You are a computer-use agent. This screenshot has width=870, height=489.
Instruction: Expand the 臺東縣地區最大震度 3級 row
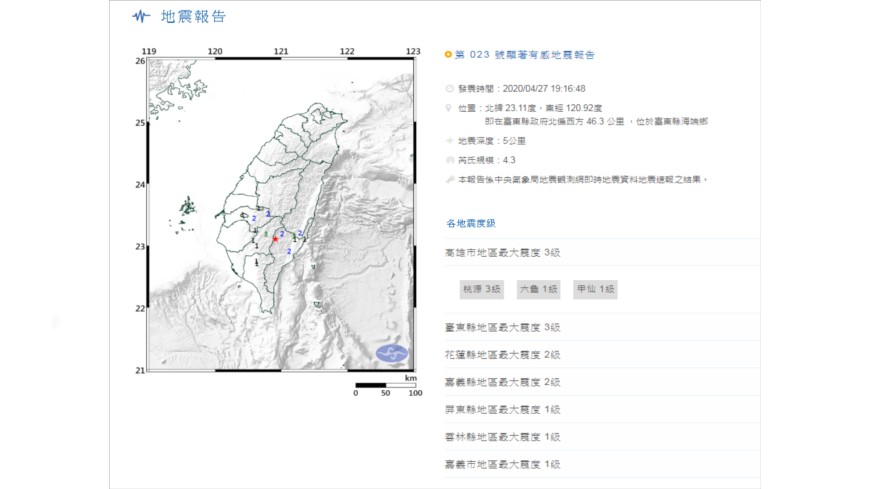(x=502, y=327)
